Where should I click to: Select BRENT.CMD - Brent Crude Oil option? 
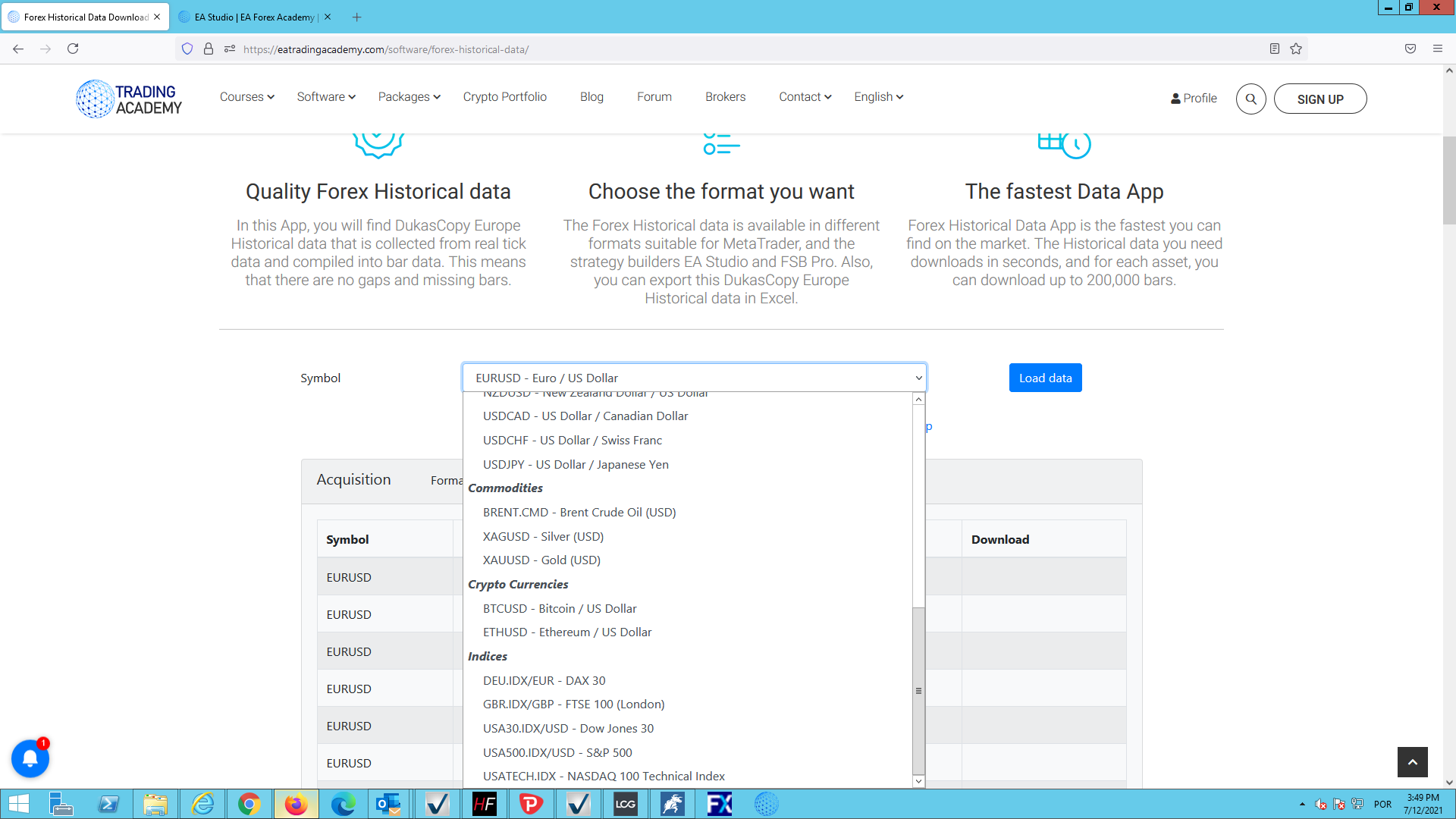688,513
